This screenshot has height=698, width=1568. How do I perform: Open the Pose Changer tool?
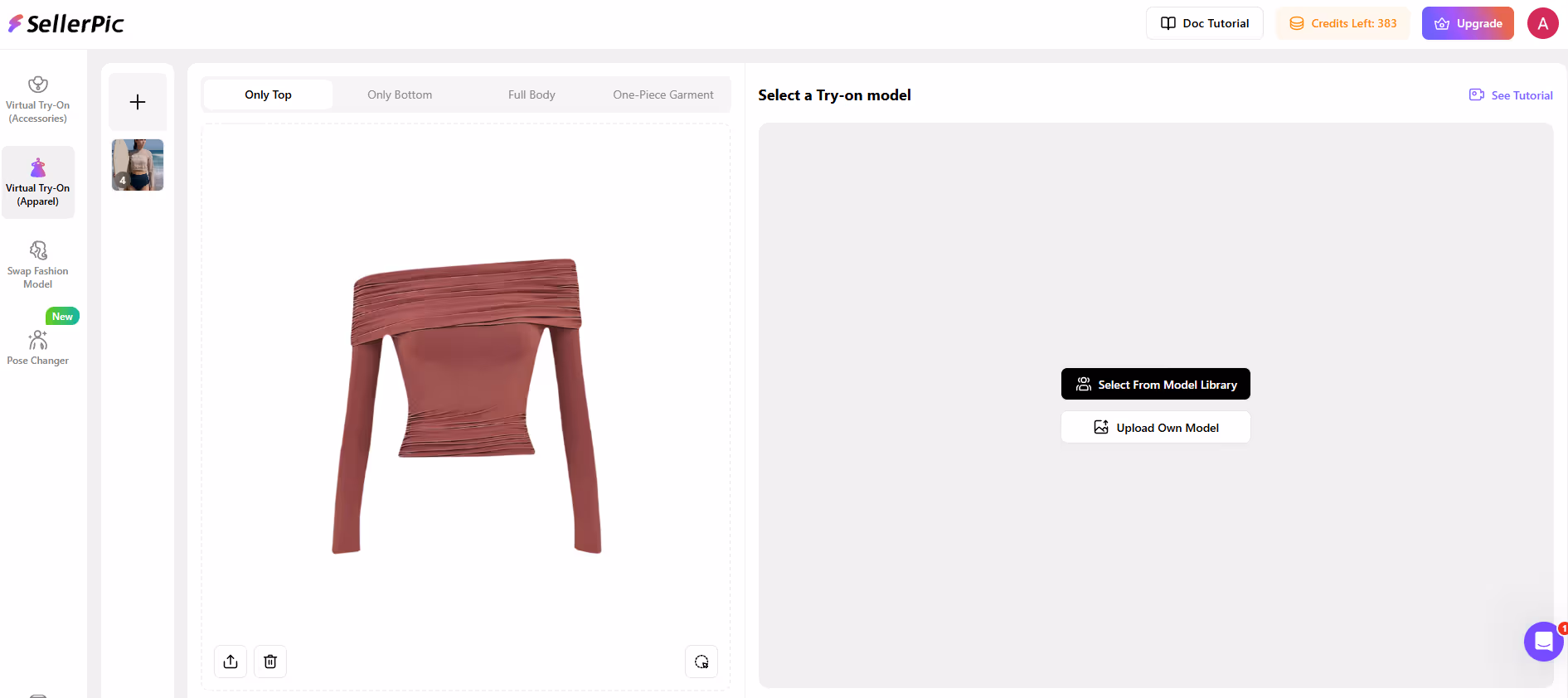click(38, 348)
